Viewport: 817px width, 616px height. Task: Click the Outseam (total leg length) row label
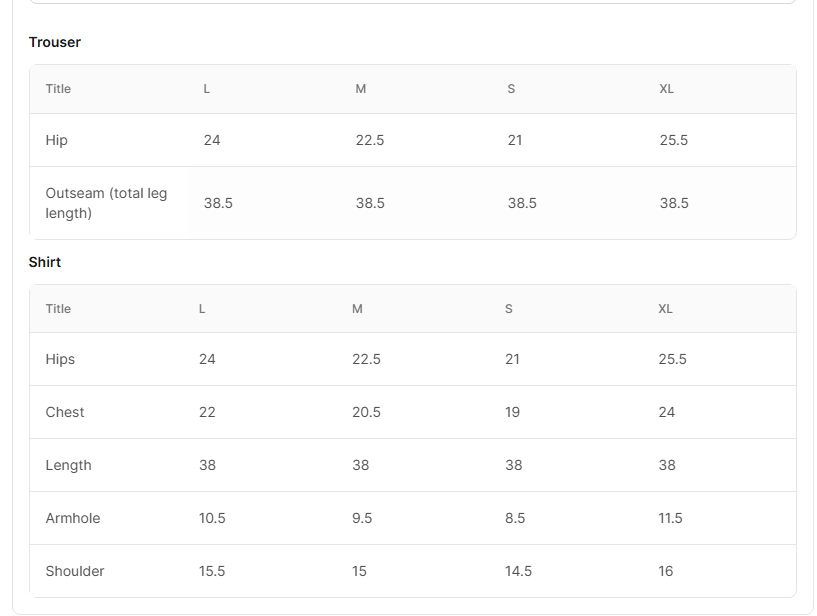(106, 203)
